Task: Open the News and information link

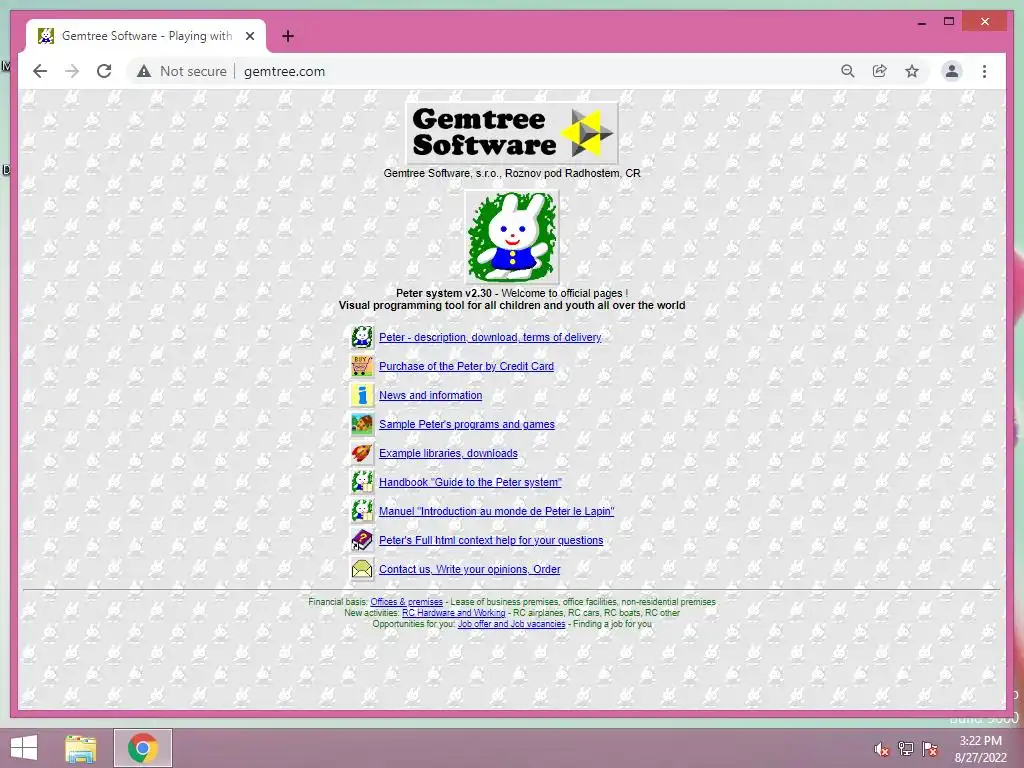Action: [430, 395]
